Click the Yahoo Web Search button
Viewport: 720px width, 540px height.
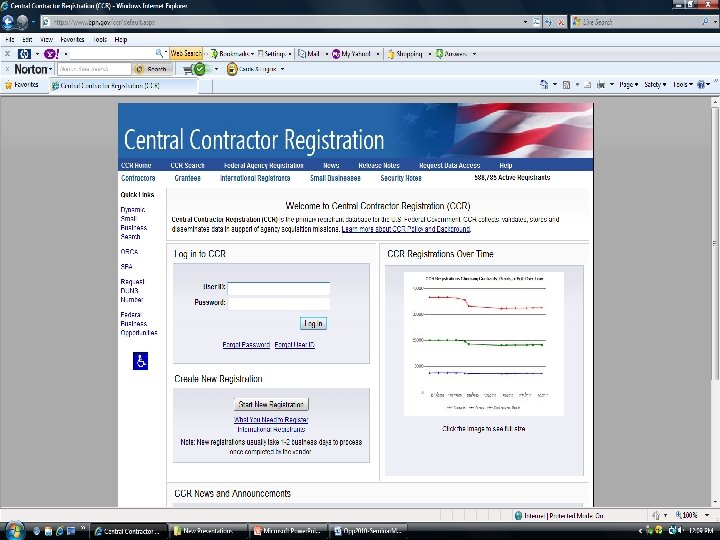pos(186,54)
